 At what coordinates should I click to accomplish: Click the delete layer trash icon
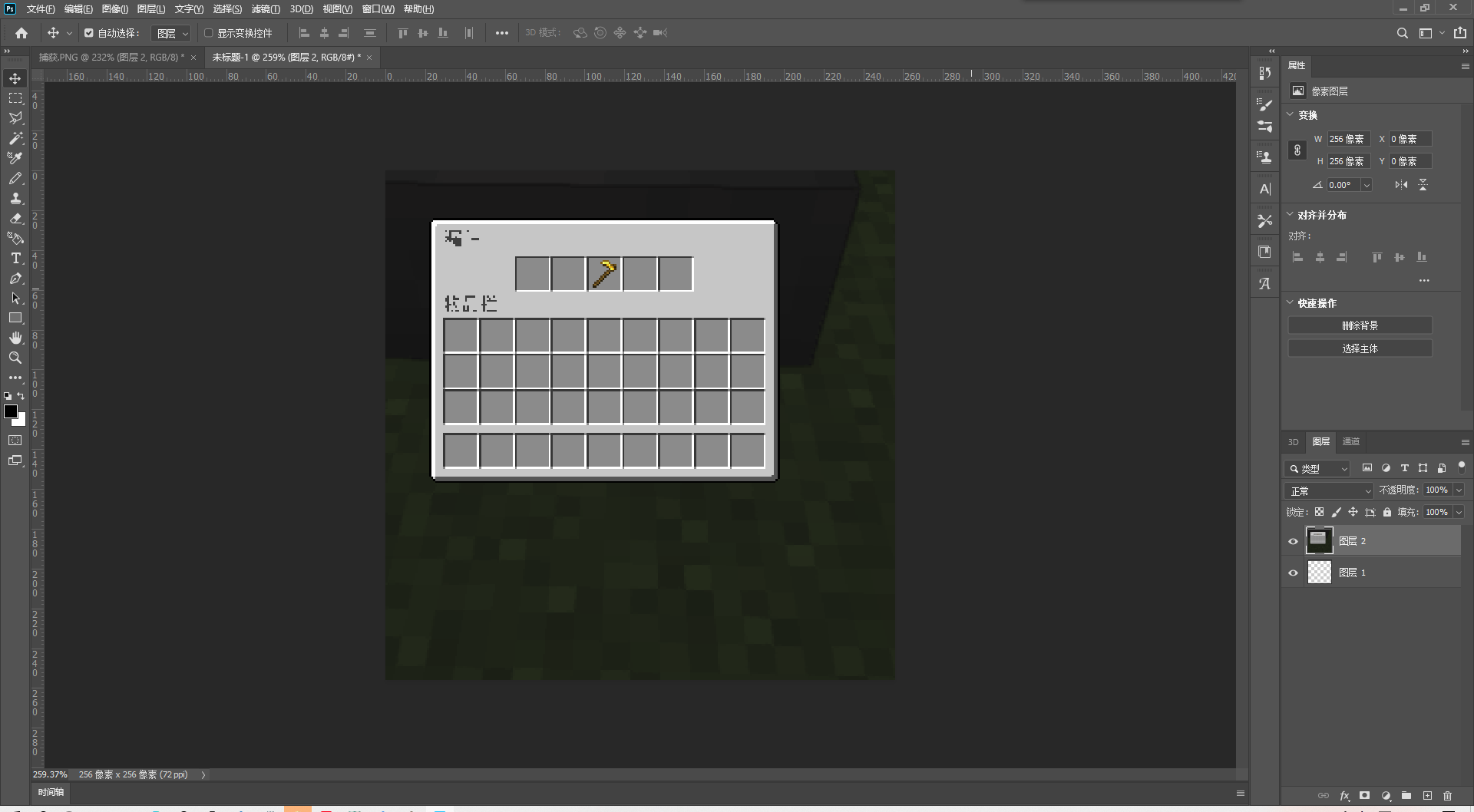coord(1447,796)
